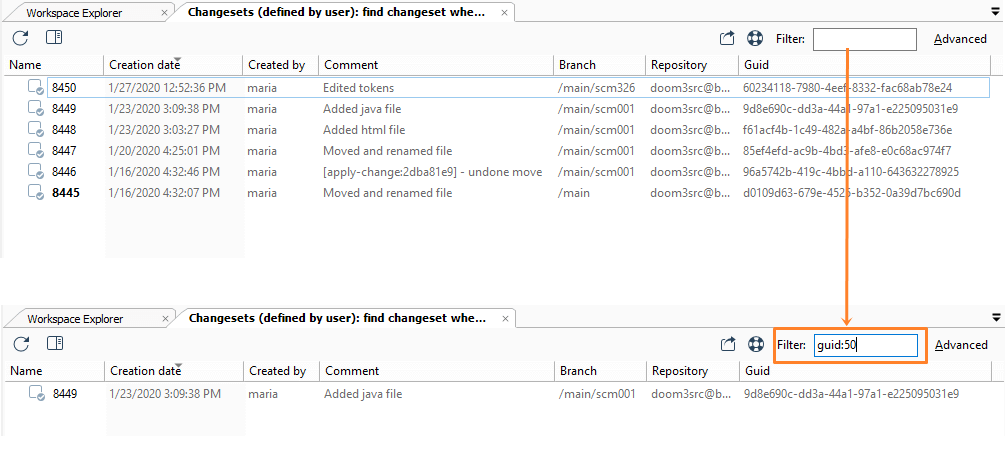Image resolution: width=1005 pixels, height=456 pixels.
Task: Select changeset 8447
Action: pyautogui.click(x=64, y=151)
